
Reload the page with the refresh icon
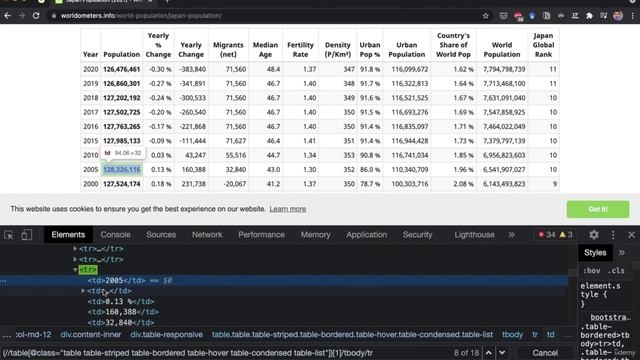36,16
